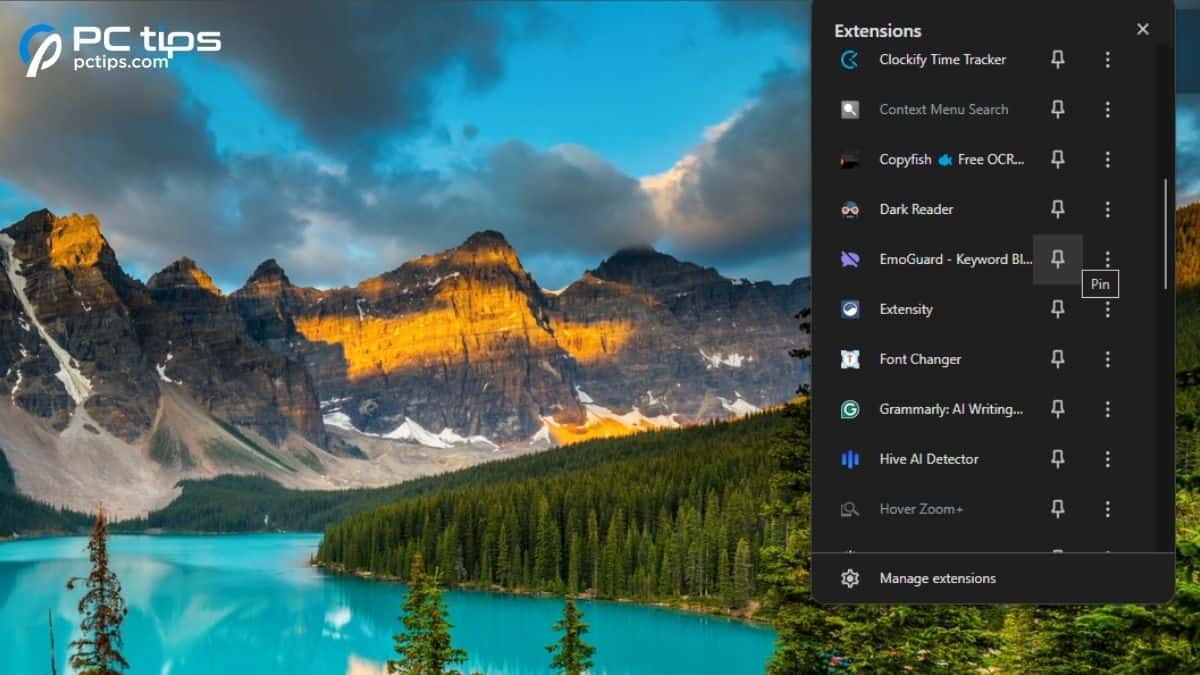Click the Hive AI Detector extension icon
Screen dimensions: 1200x675
850,459
